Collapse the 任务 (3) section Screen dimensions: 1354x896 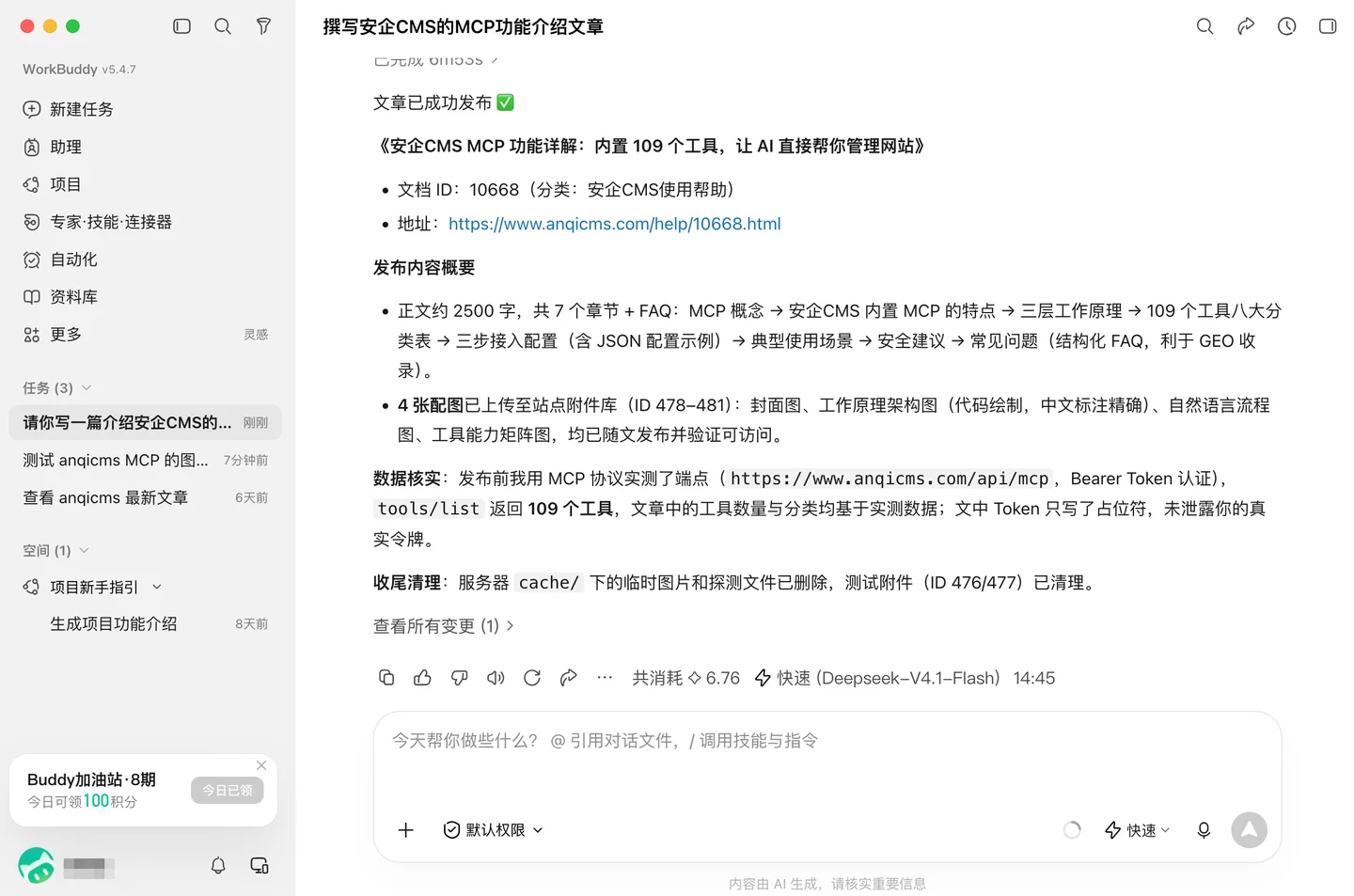point(57,388)
